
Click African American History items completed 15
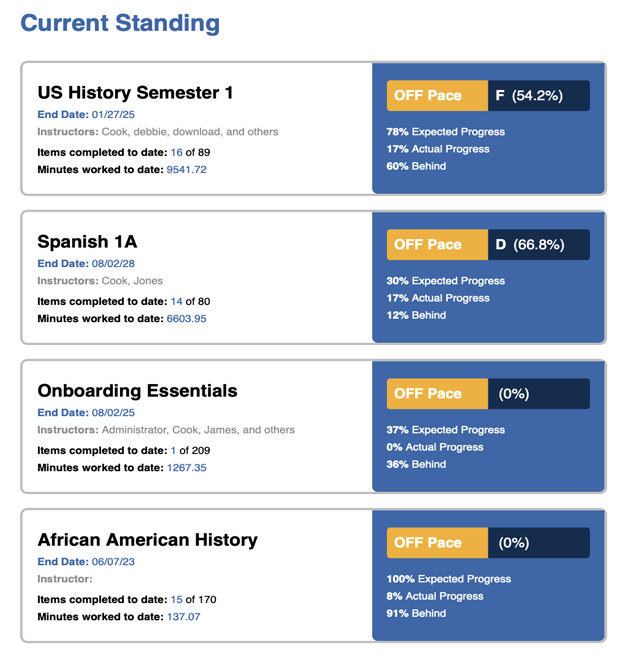(176, 600)
